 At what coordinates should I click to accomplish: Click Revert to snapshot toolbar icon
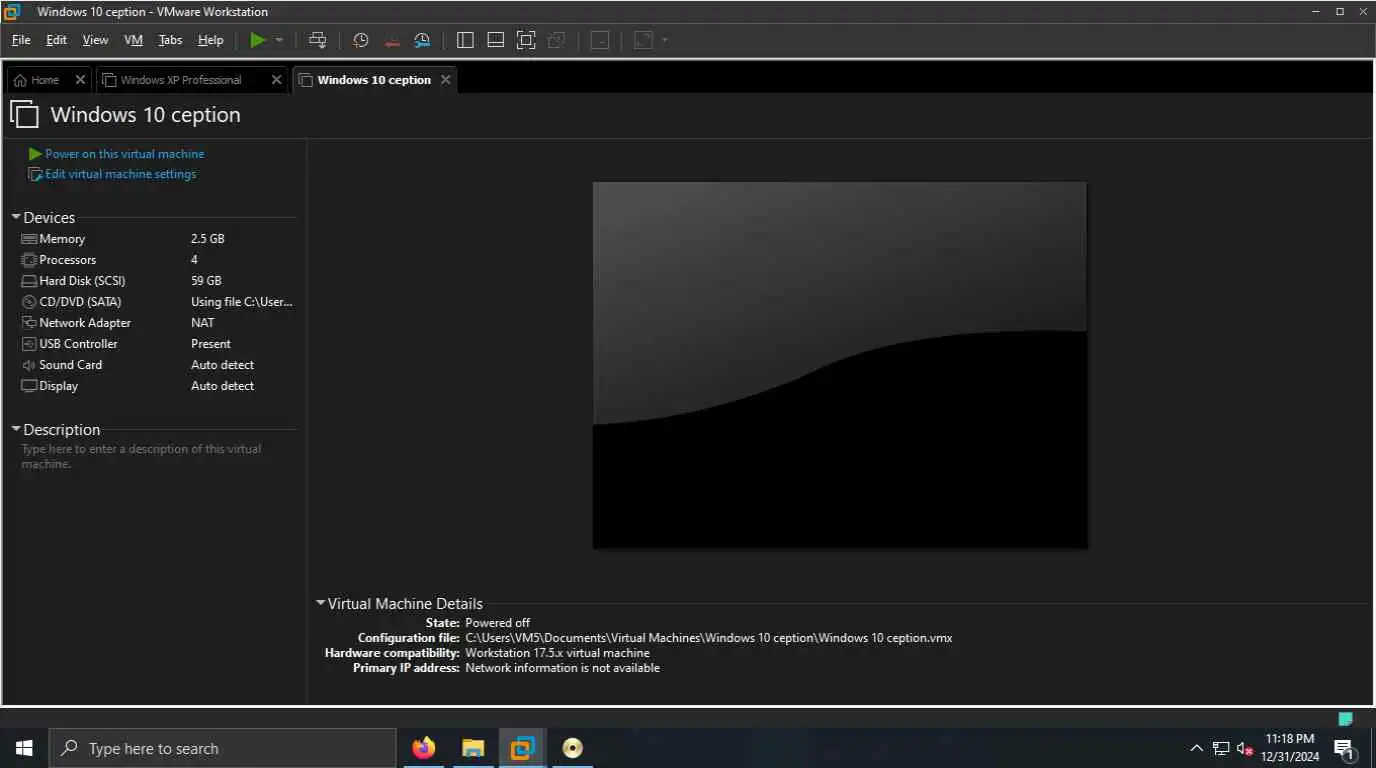click(392, 40)
